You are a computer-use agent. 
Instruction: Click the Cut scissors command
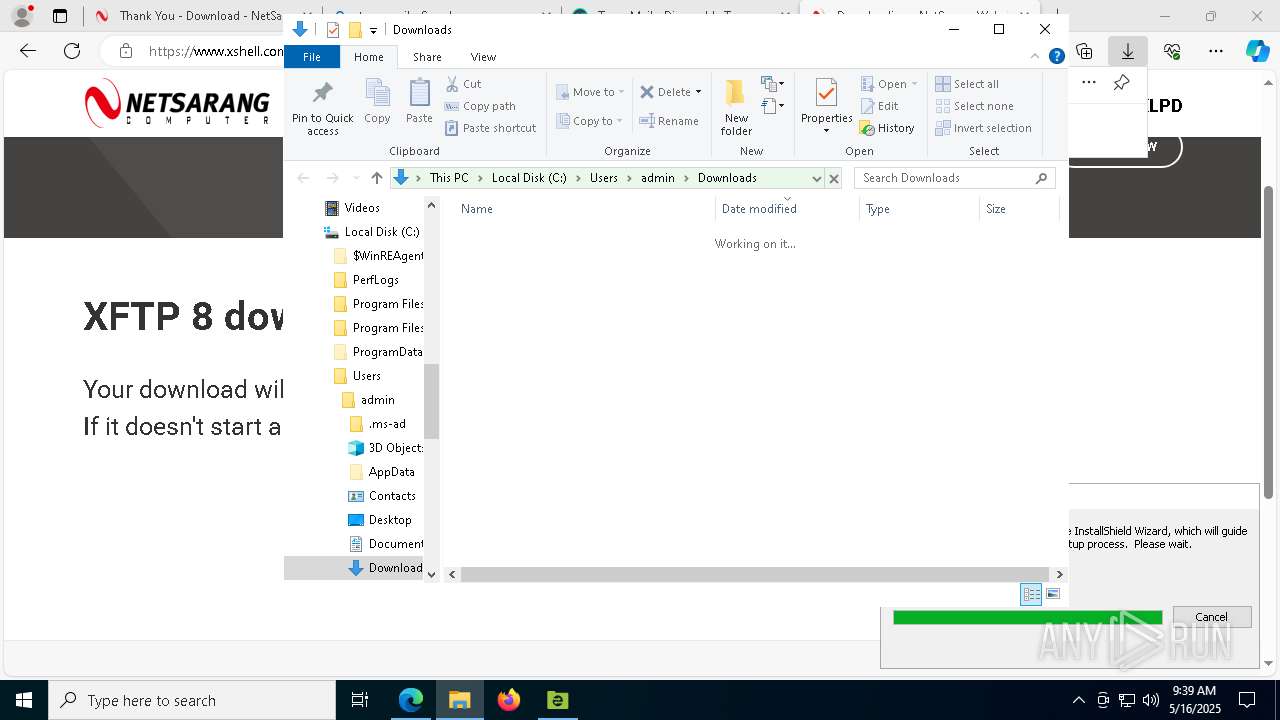463,84
